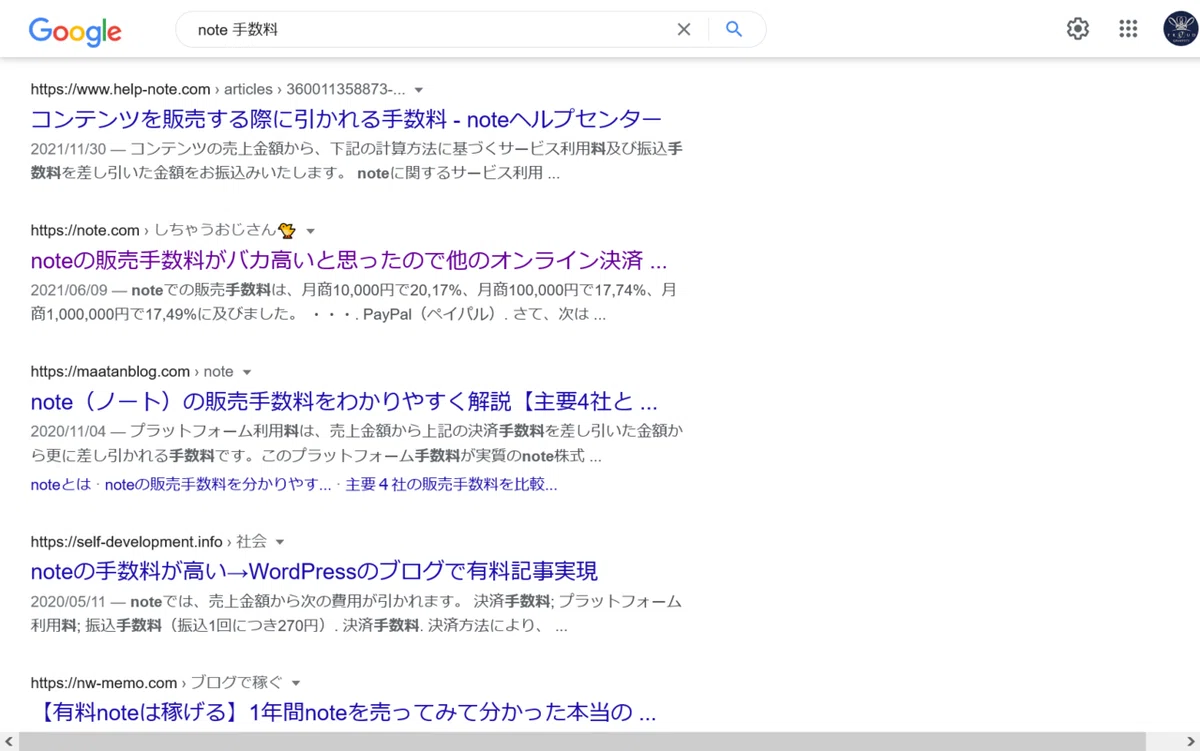Click the https://note.com URL text

tap(85, 230)
